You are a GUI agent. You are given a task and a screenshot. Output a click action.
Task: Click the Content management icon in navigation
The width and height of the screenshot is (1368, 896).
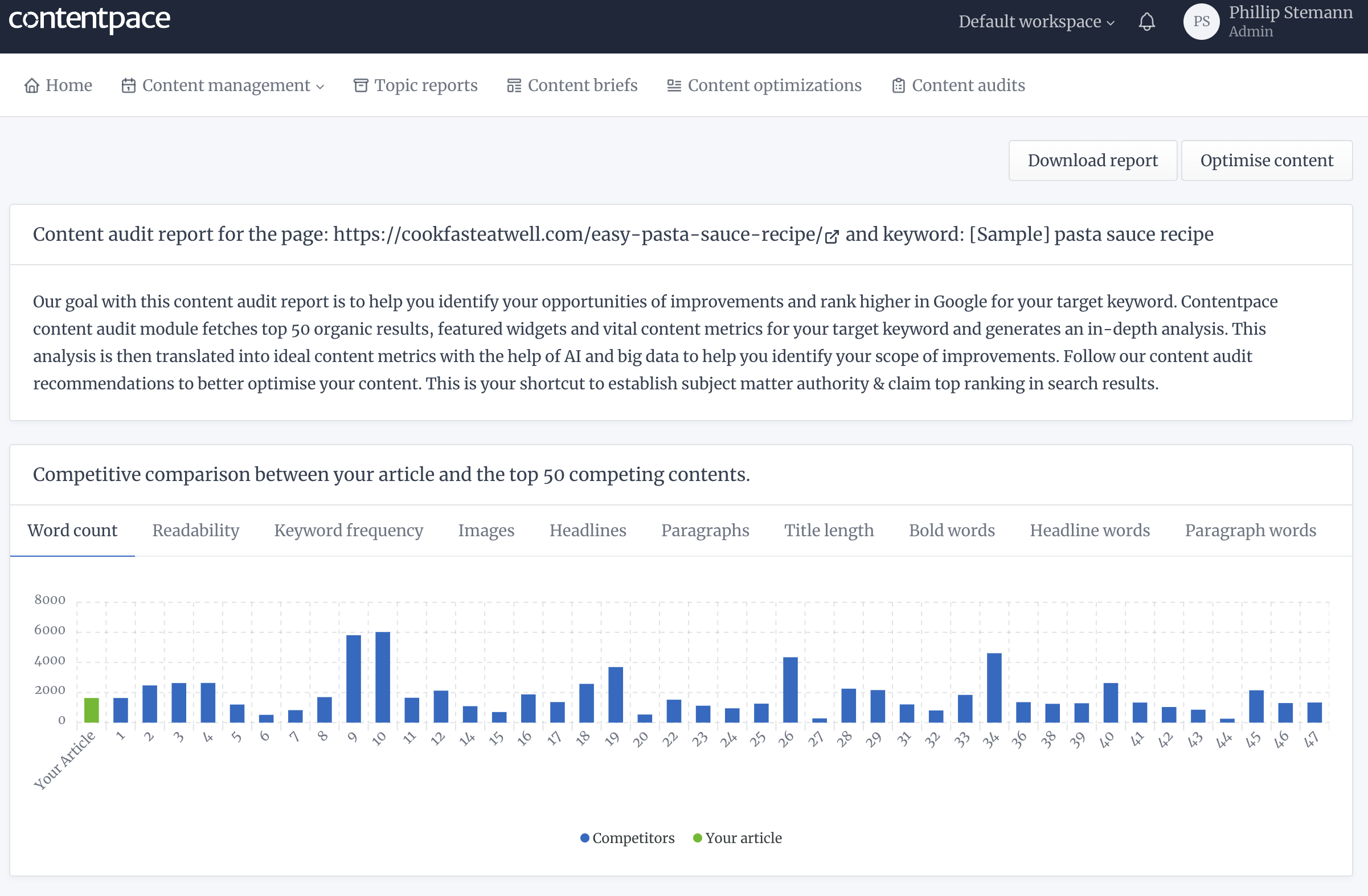(127, 84)
